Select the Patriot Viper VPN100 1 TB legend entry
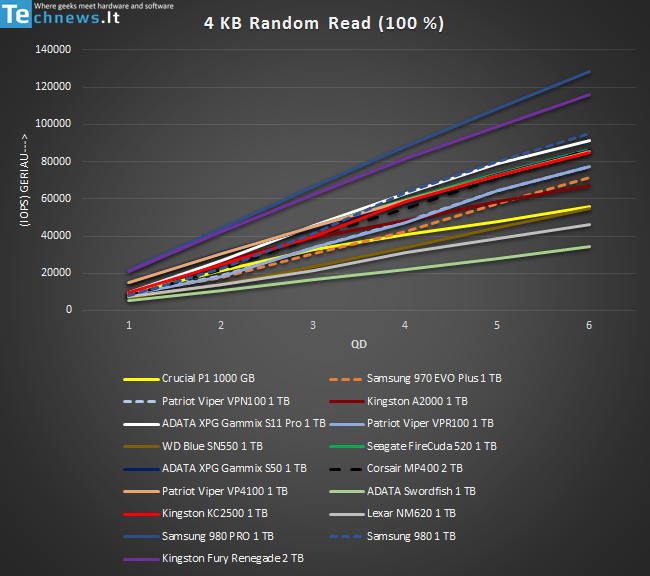 (x=206, y=401)
